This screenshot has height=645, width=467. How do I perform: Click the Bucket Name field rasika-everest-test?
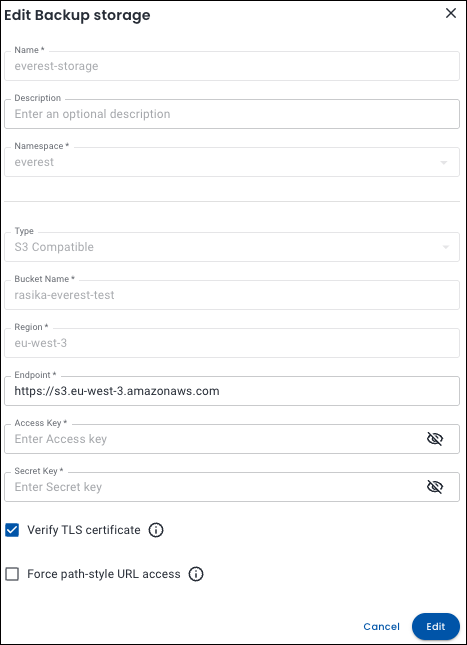click(232, 295)
